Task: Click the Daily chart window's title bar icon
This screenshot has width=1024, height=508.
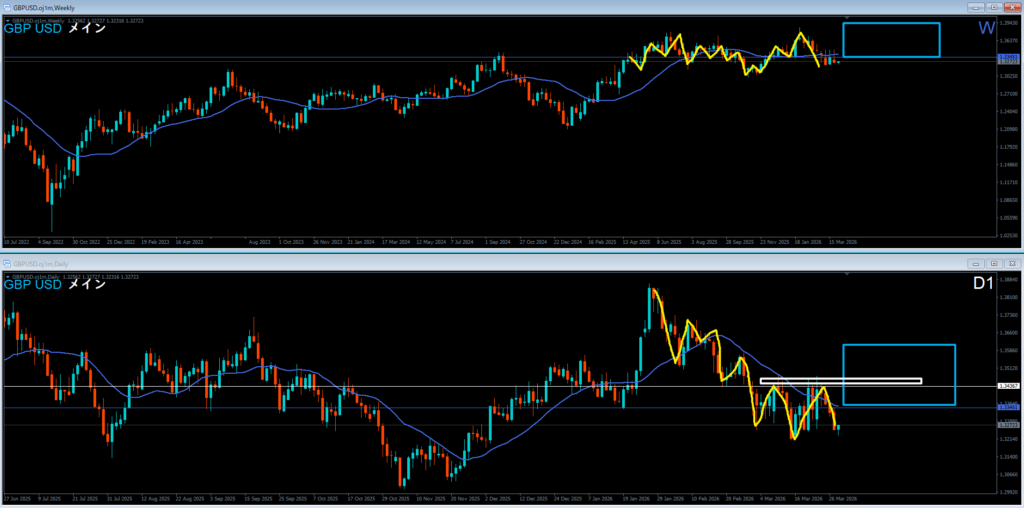Action: (6, 262)
